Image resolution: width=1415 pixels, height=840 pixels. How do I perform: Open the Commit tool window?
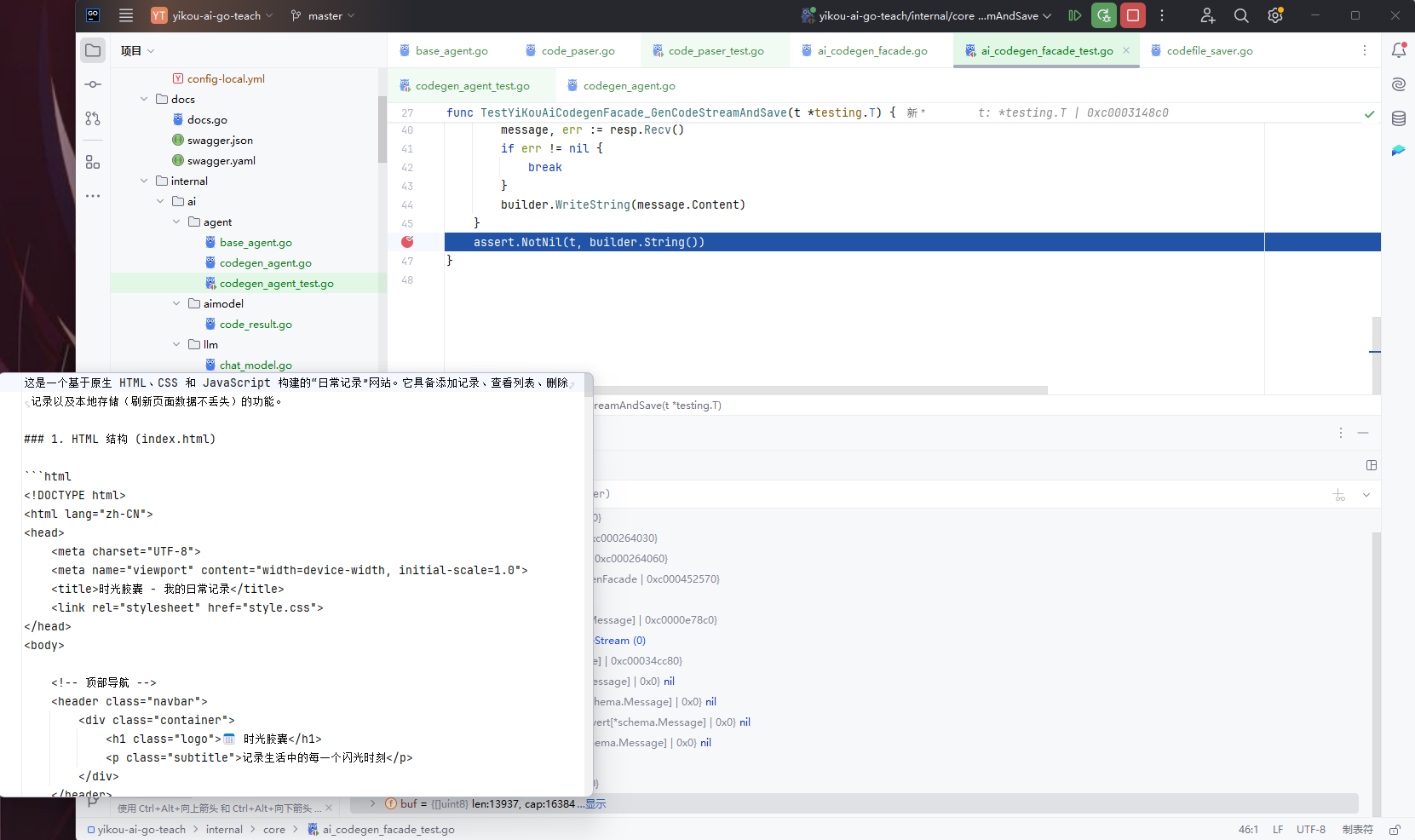pyautogui.click(x=93, y=84)
